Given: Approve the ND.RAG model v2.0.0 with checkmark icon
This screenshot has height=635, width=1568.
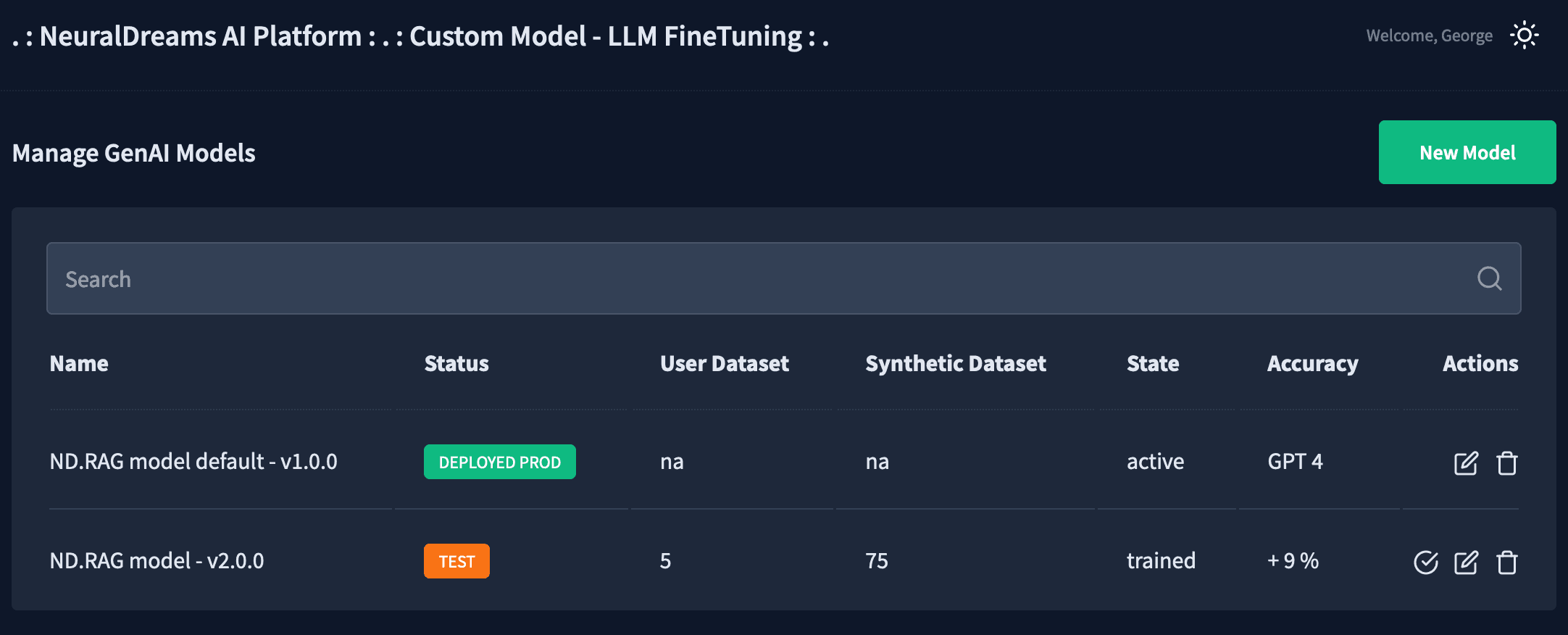Looking at the screenshot, I should [x=1425, y=563].
